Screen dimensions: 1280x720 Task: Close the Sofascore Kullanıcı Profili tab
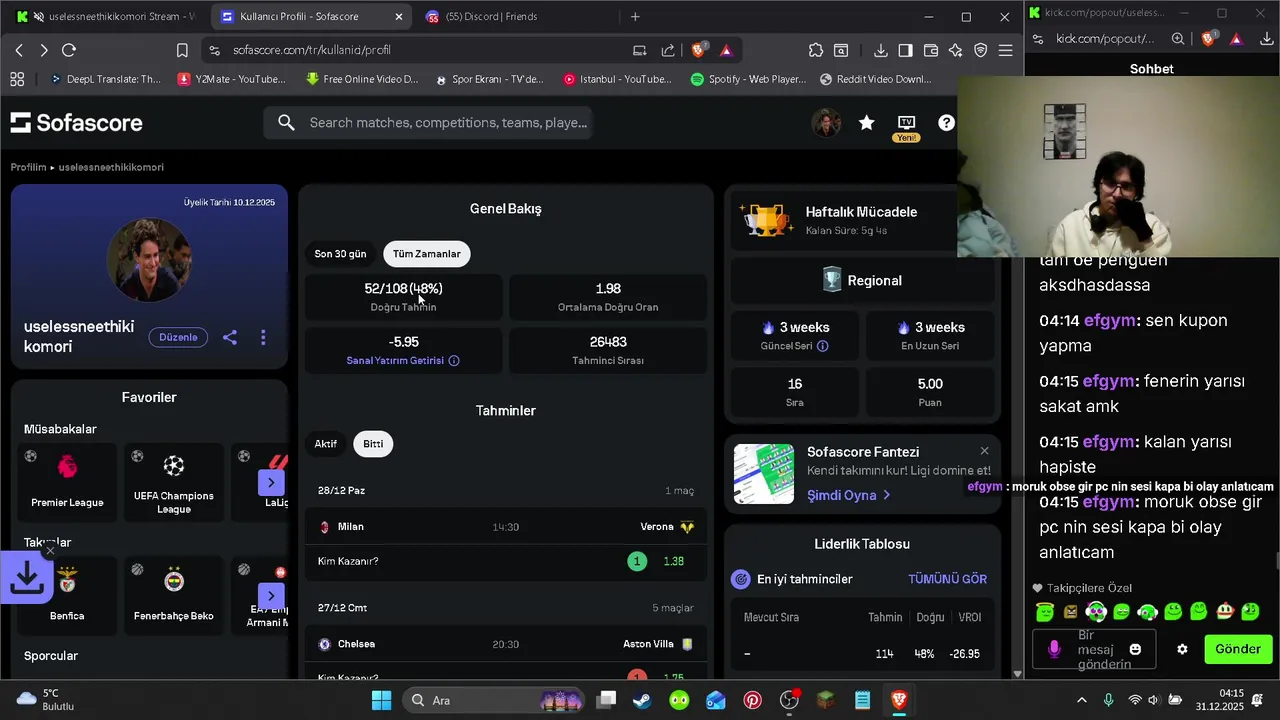pos(399,17)
